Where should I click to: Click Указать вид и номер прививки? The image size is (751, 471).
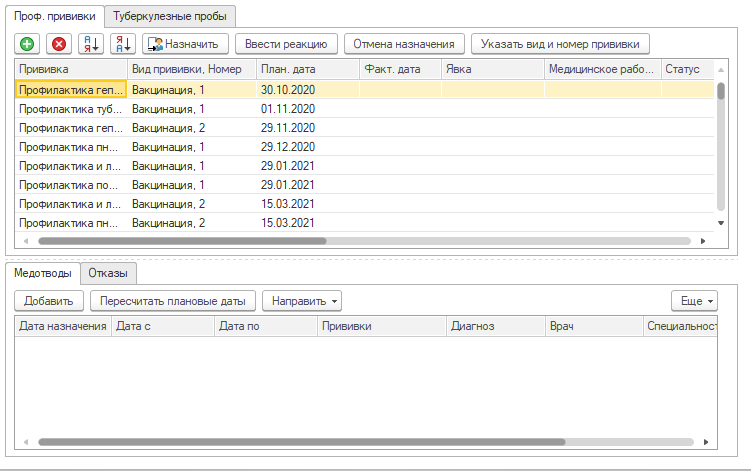561,44
